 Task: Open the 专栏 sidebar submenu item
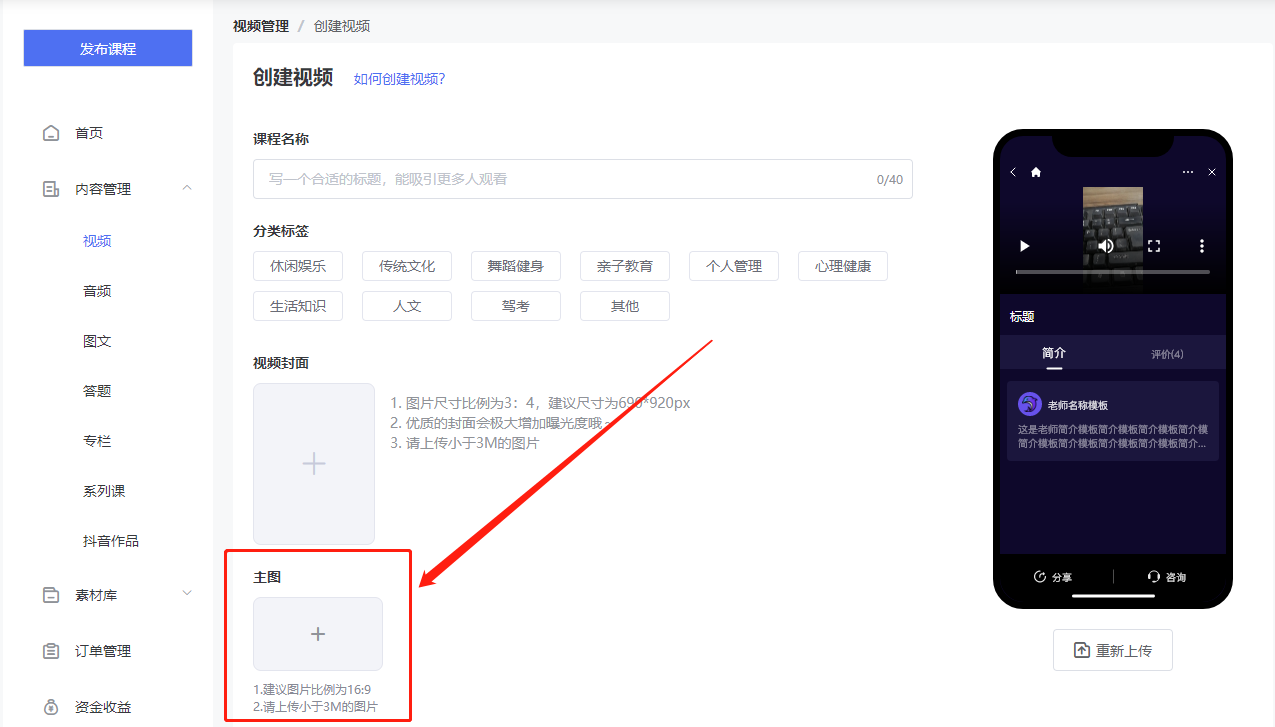coord(97,441)
